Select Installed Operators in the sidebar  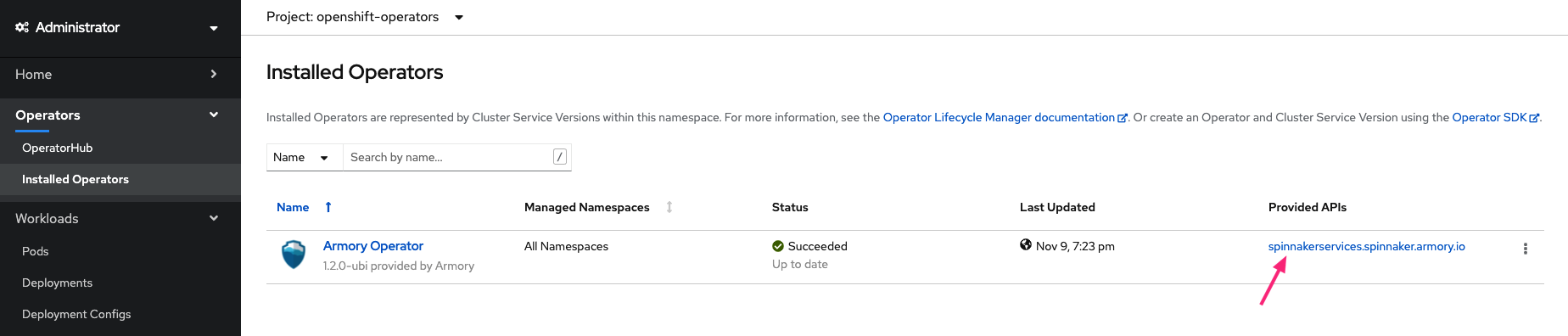coord(76,179)
